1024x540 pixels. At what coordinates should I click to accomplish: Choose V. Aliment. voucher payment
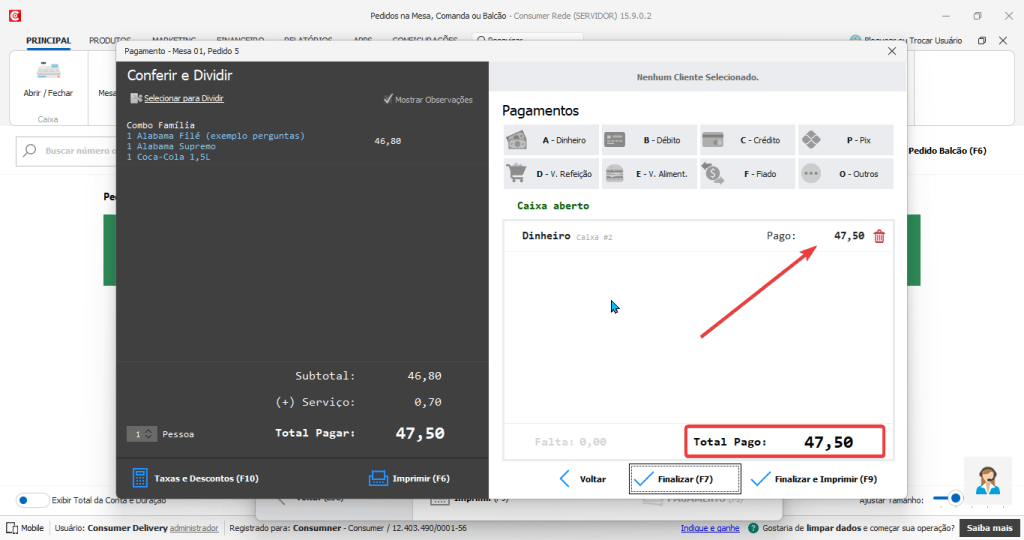(648, 174)
